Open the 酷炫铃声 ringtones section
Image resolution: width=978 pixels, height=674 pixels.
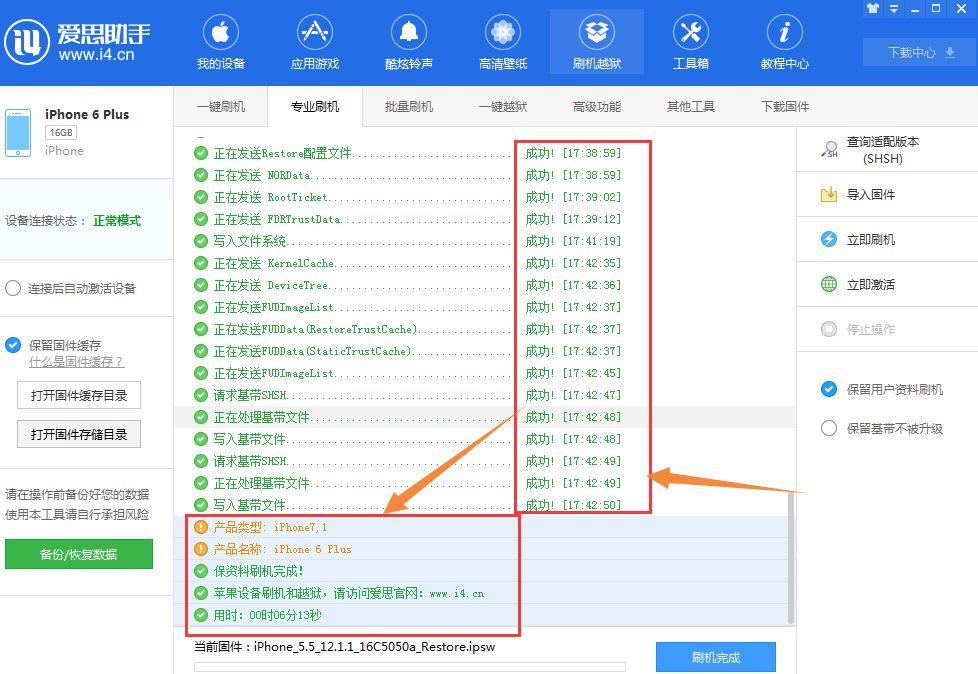pyautogui.click(x=409, y=42)
